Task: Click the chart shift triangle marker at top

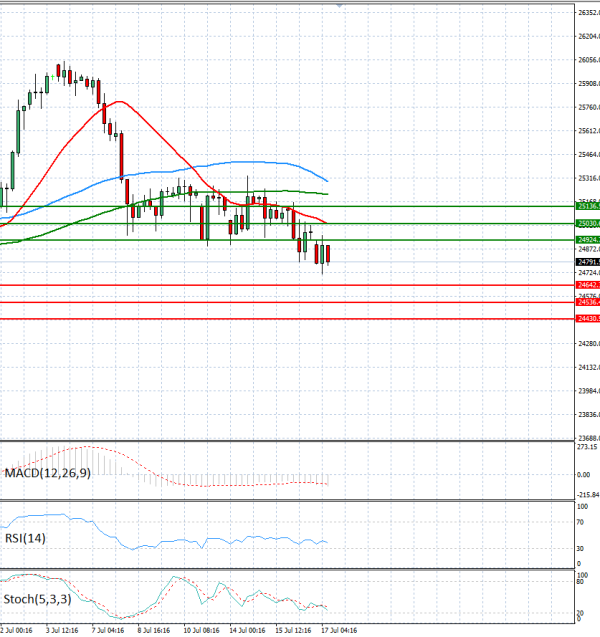Action: (340, 6)
